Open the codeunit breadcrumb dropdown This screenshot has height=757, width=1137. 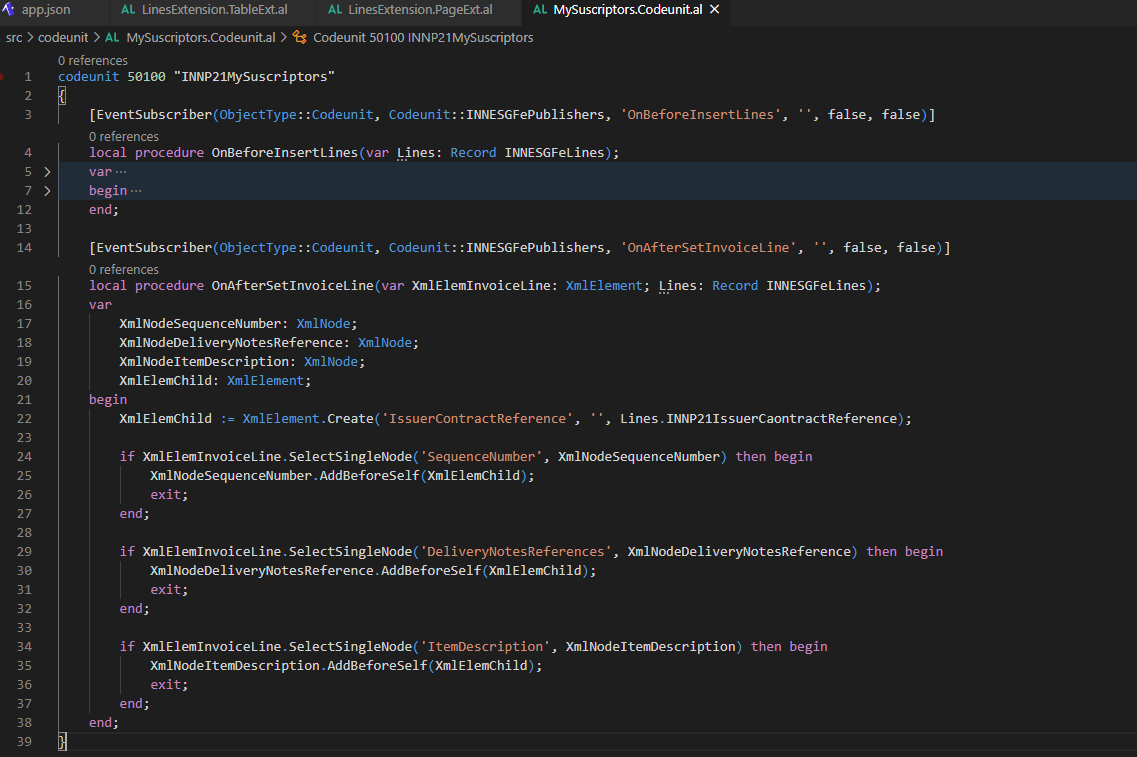63,37
